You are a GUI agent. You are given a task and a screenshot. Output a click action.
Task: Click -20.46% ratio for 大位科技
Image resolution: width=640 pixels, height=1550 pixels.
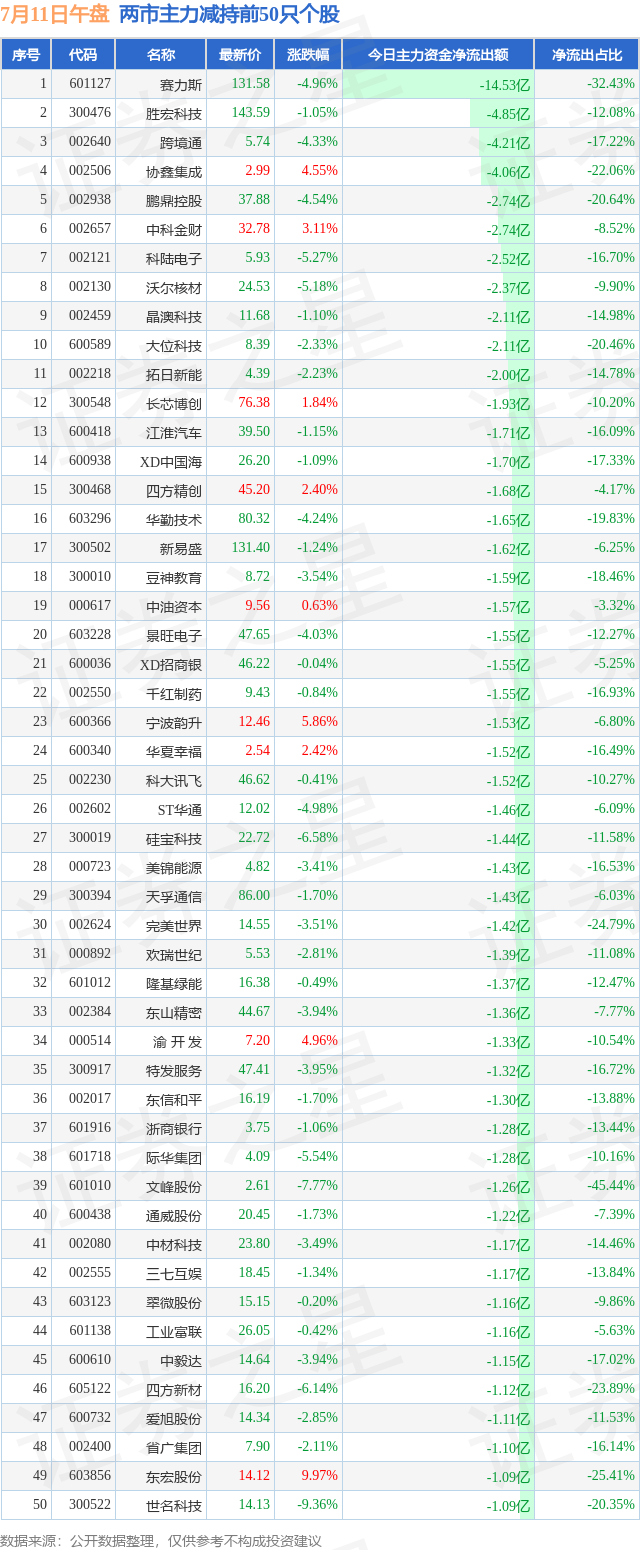coord(611,345)
